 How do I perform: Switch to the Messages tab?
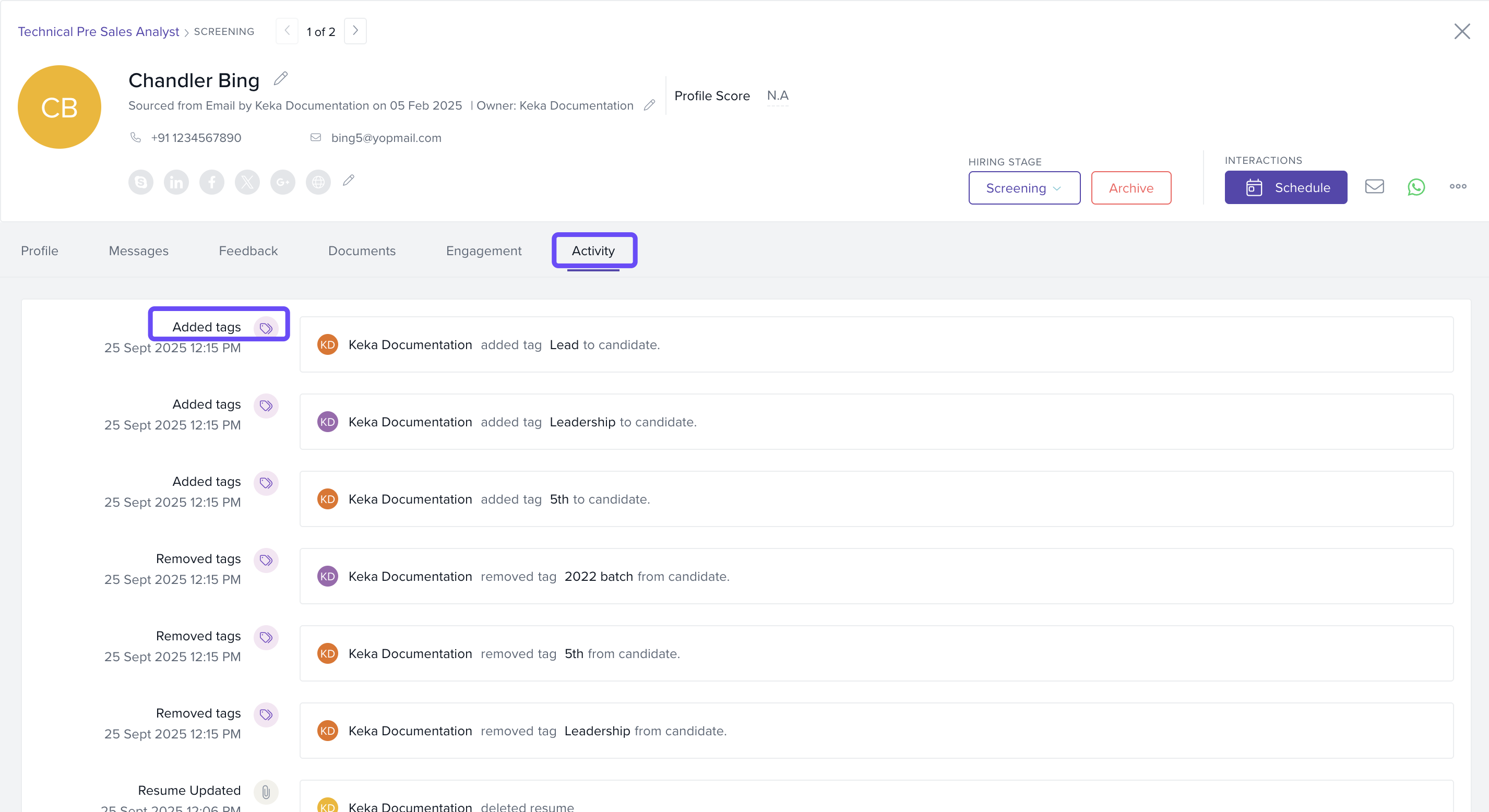[x=138, y=251]
